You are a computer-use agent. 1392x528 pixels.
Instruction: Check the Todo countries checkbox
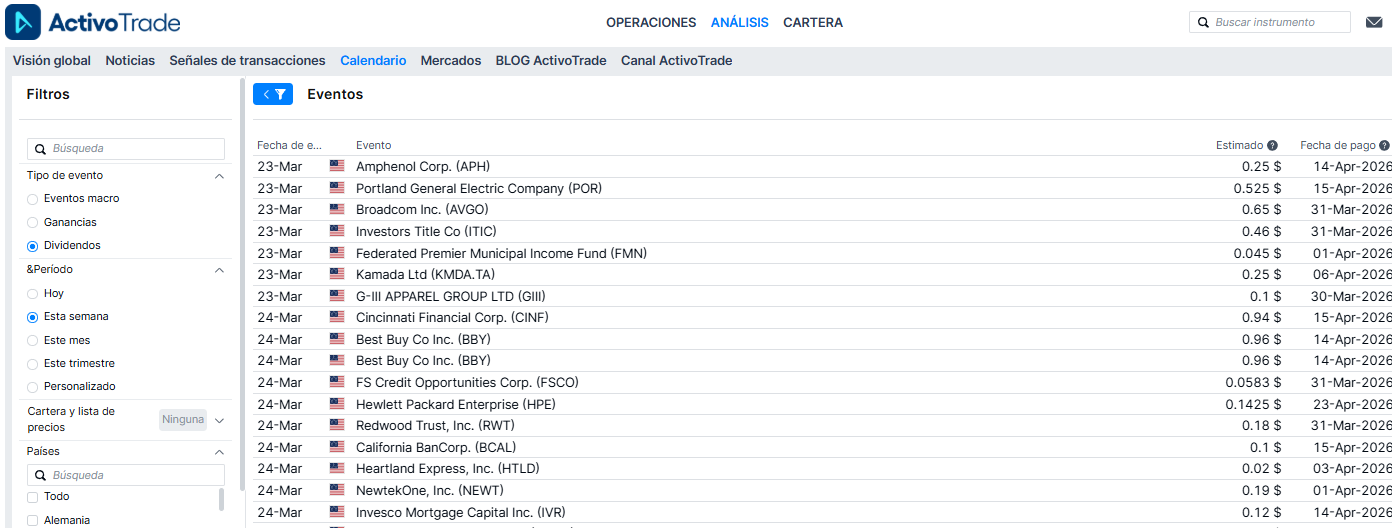(33, 497)
